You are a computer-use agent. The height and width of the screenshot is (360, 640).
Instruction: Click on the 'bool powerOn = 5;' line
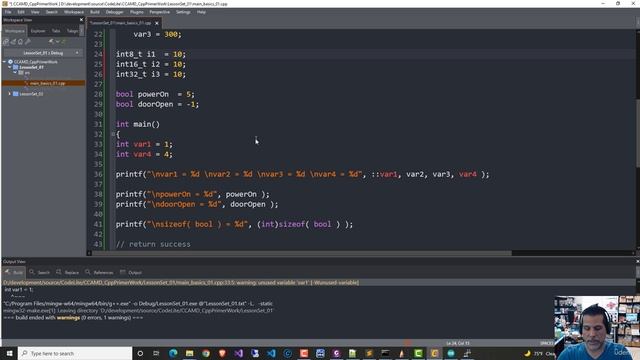[155, 94]
